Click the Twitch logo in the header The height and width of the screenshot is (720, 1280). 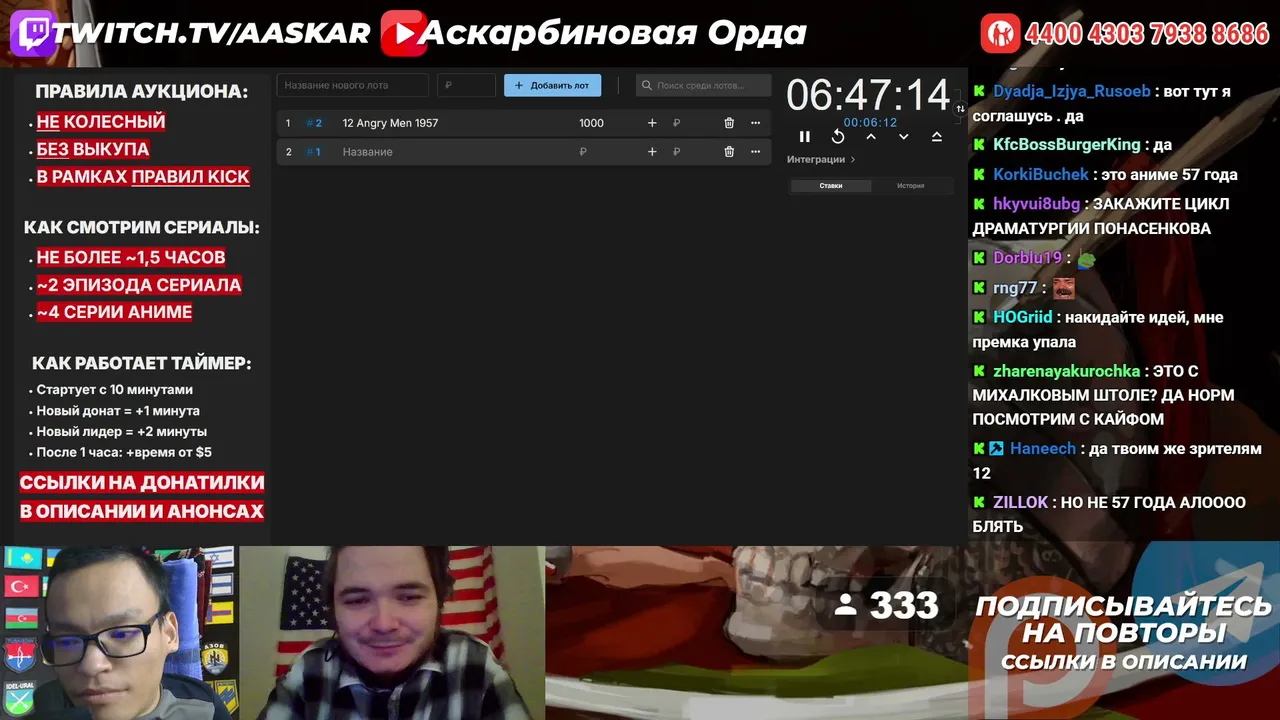coord(33,34)
